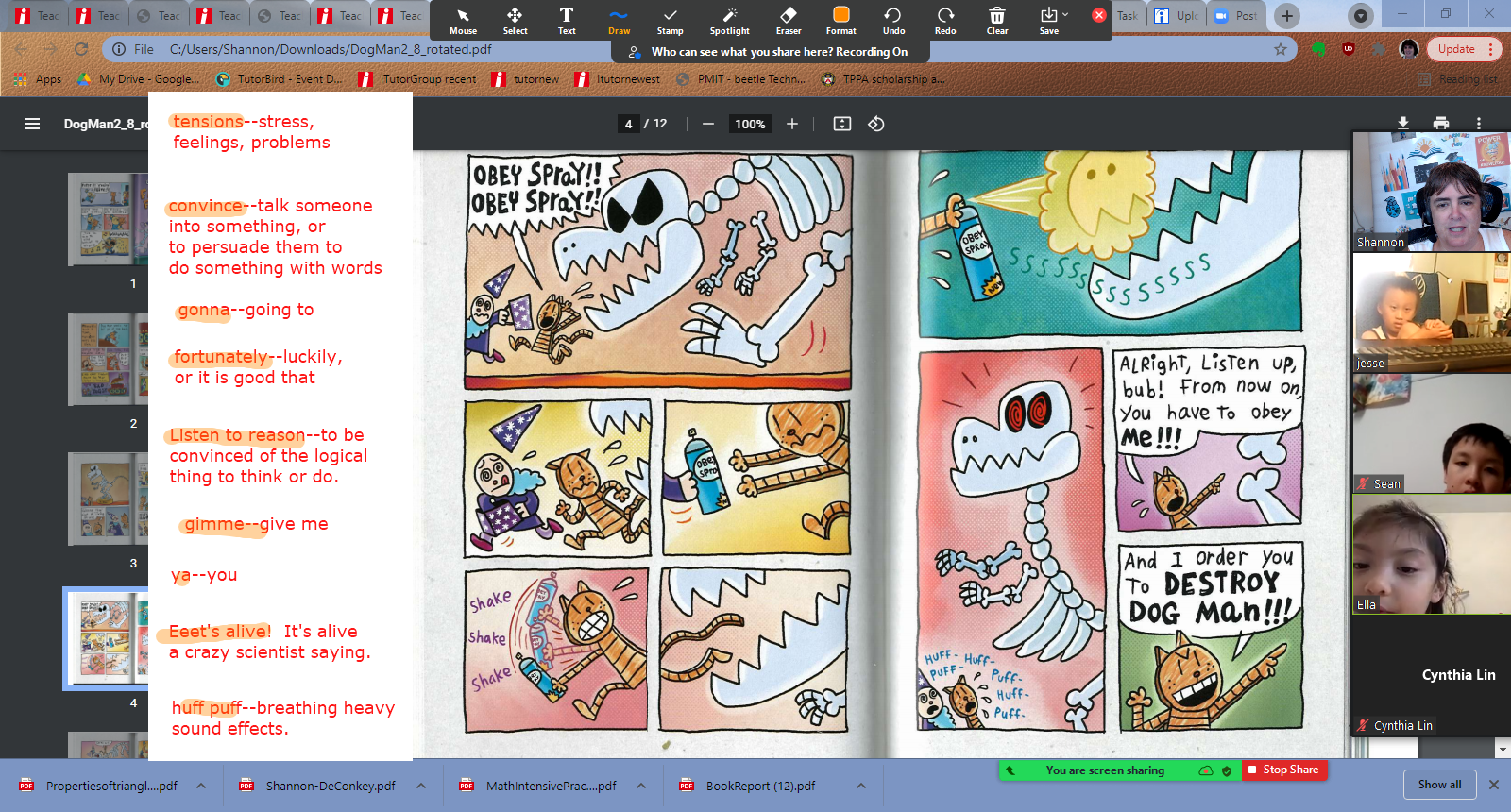The width and height of the screenshot is (1511, 812).
Task: Close the annotation toolbar with red X
Action: (1099, 15)
